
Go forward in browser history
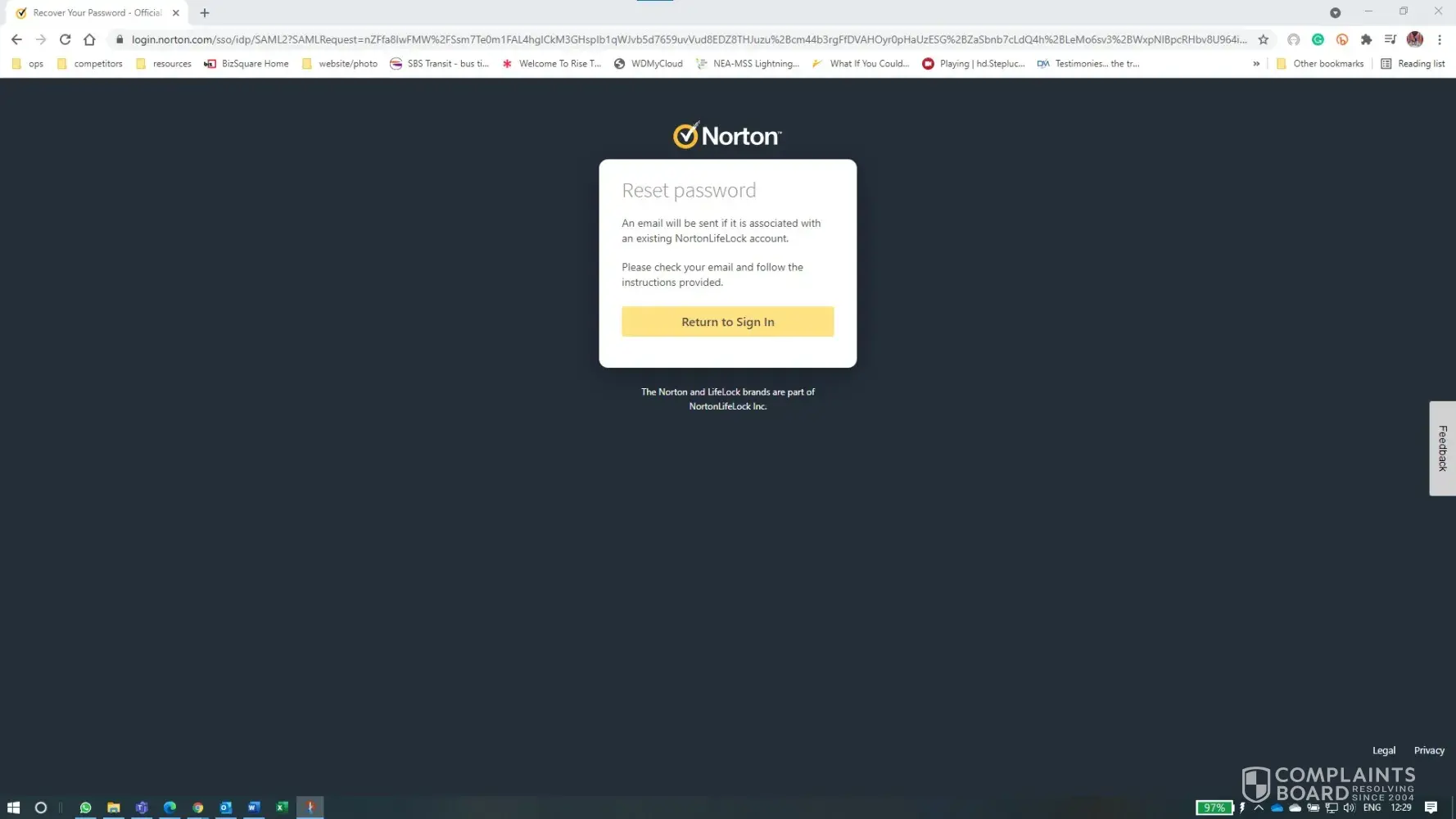(x=41, y=39)
